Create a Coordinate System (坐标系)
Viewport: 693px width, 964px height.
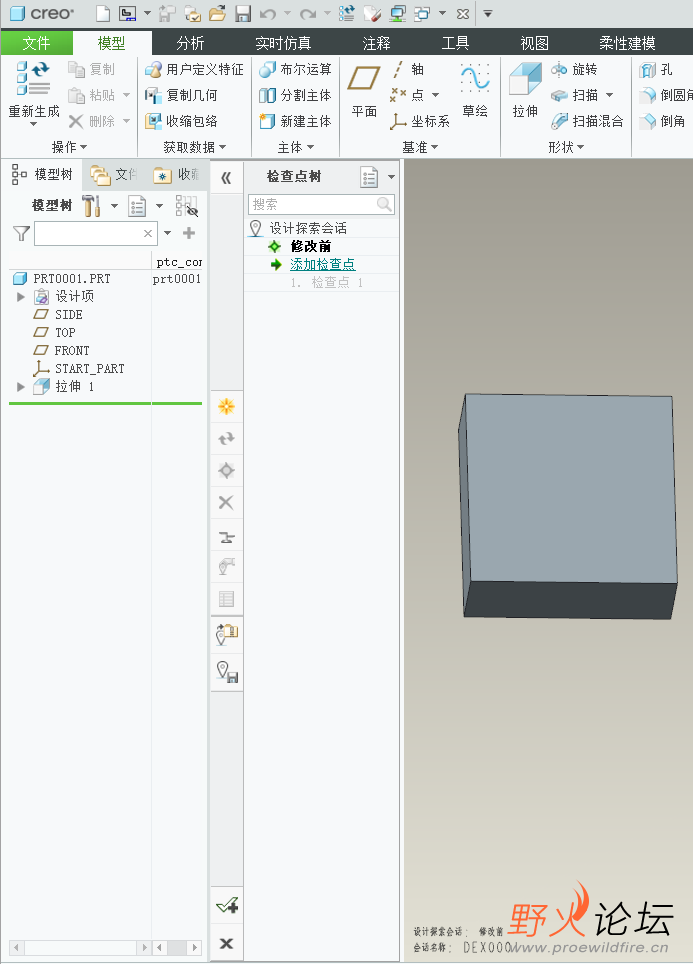coord(420,121)
